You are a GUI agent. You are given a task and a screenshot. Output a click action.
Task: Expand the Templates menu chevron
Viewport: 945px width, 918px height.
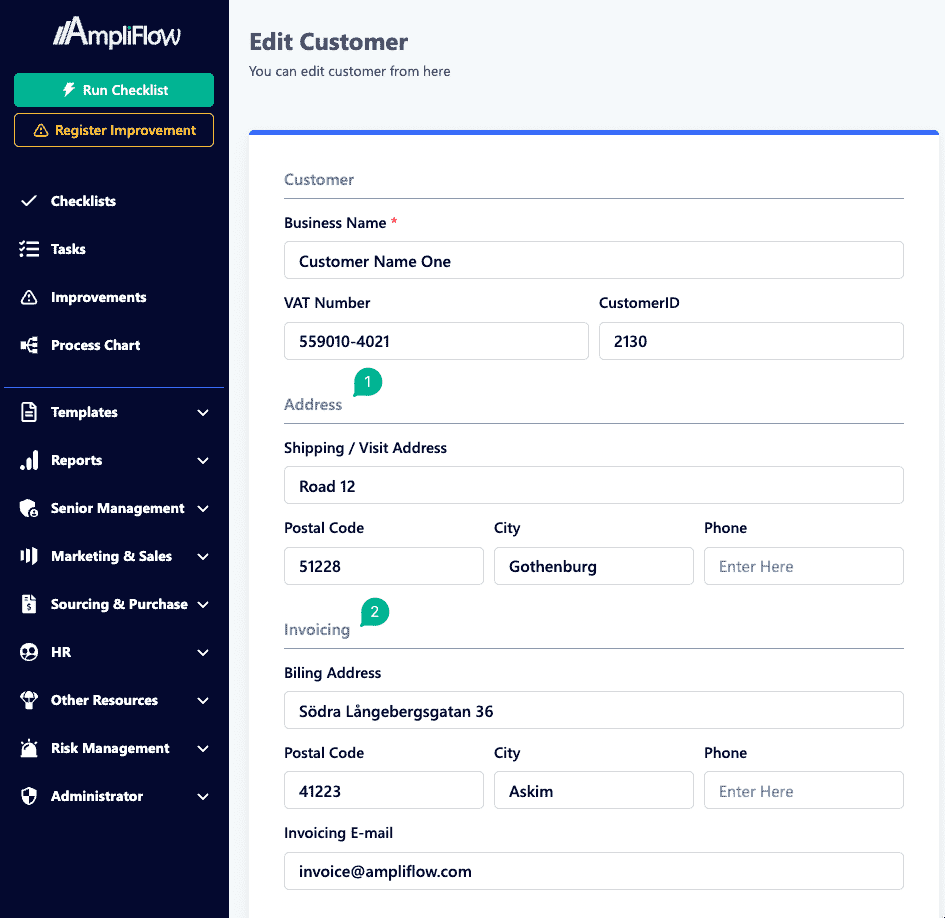click(x=203, y=413)
